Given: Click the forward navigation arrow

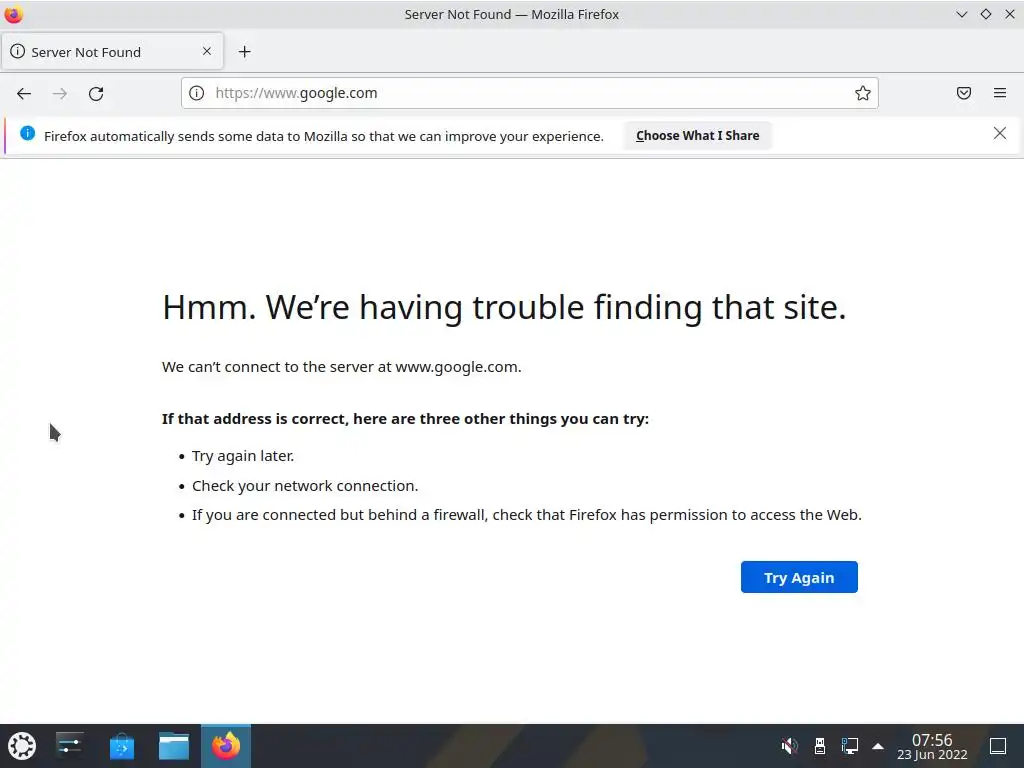Looking at the screenshot, I should [x=60, y=93].
